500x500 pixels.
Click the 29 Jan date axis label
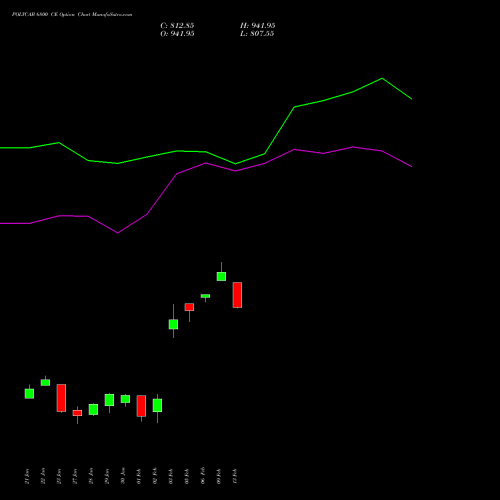pos(107,476)
